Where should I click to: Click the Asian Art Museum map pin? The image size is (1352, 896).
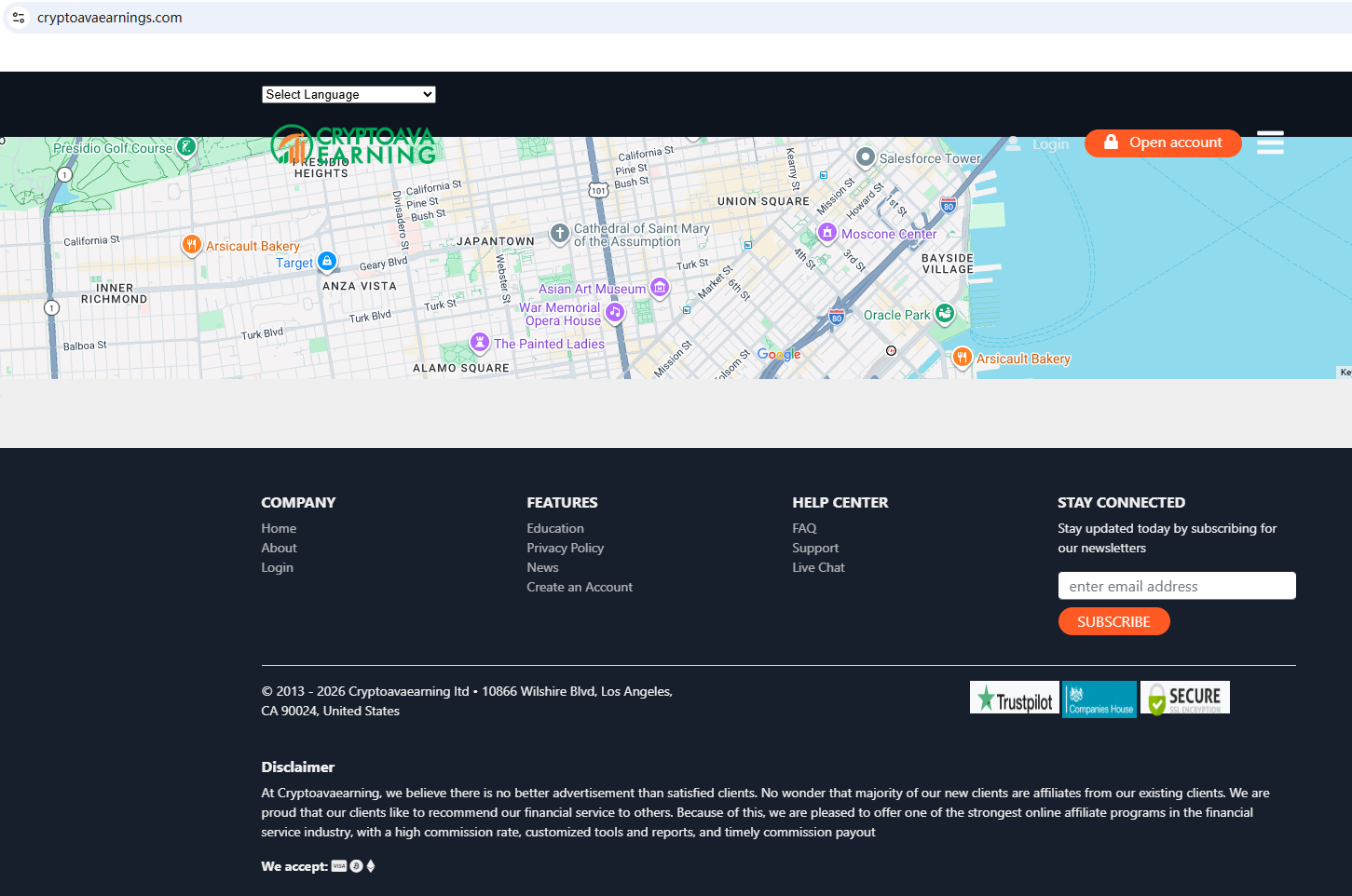pos(660,288)
